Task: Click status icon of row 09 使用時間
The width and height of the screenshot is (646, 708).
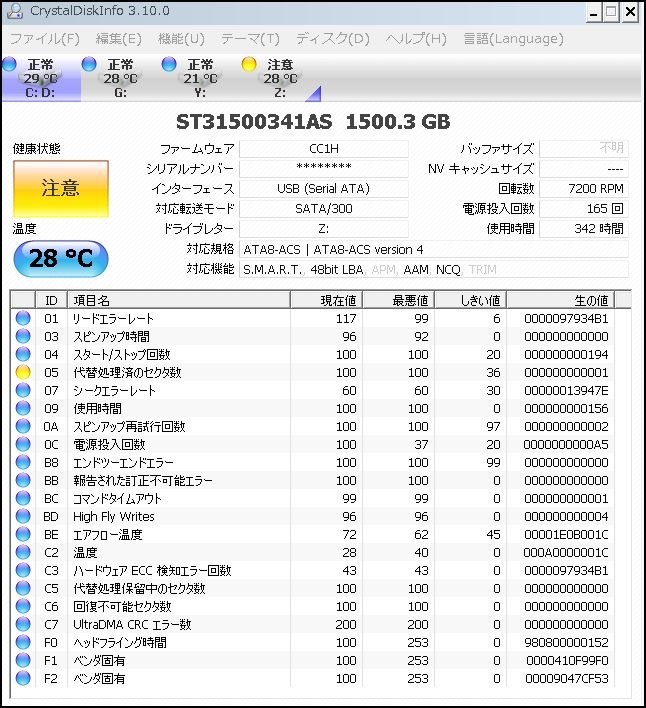Action: [23, 408]
